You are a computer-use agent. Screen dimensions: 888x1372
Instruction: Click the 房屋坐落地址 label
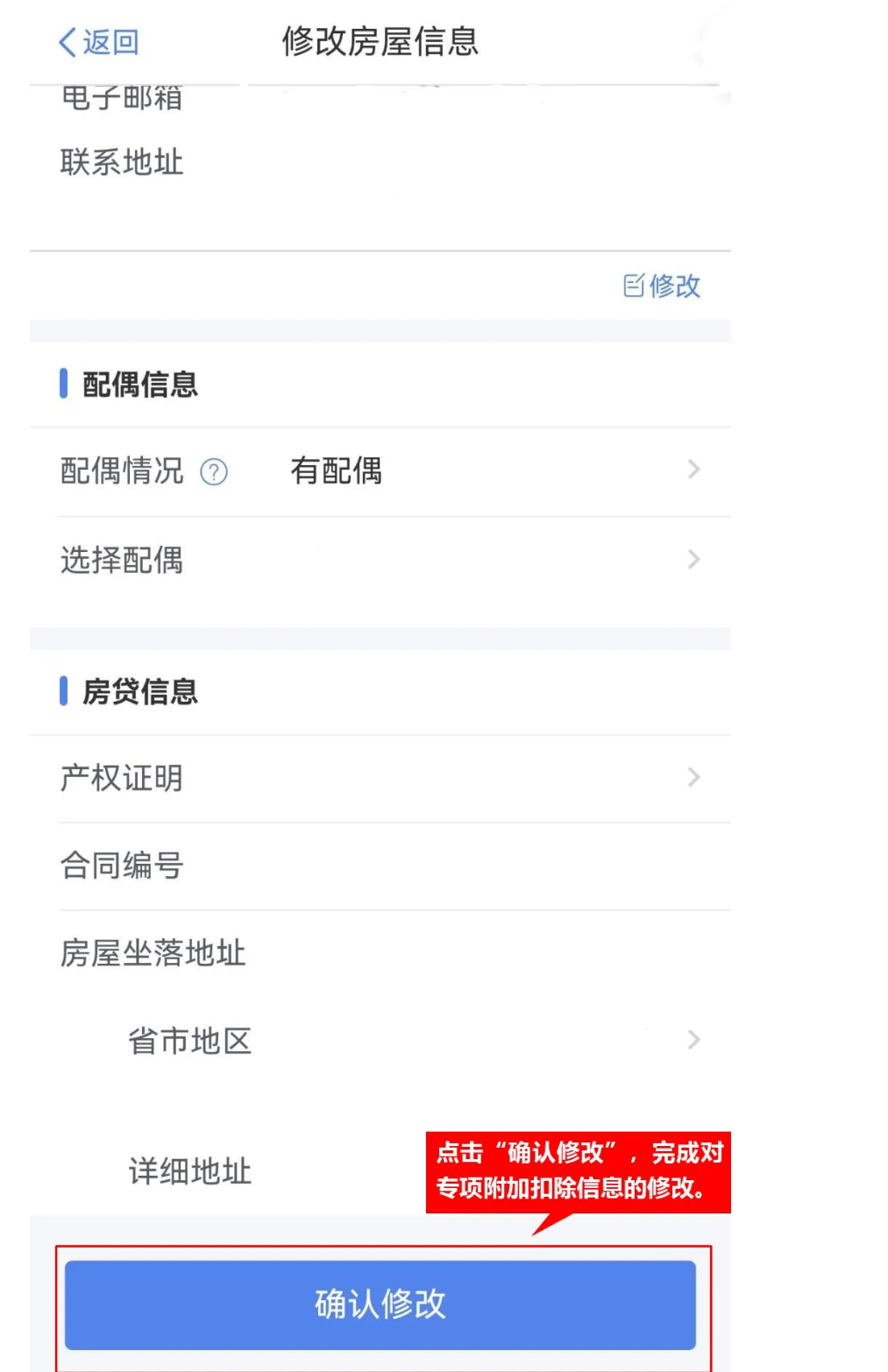pos(153,953)
